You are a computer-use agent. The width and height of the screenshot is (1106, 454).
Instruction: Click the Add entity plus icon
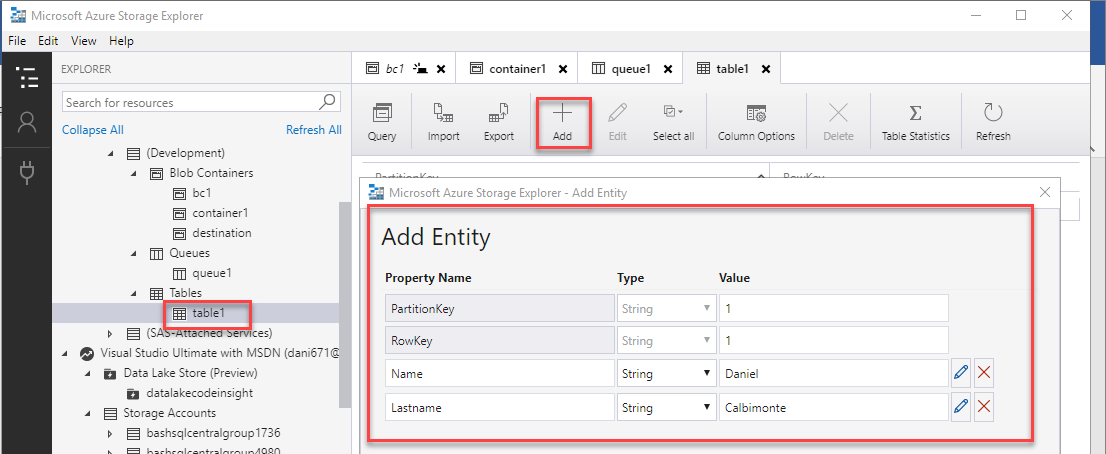pos(562,113)
